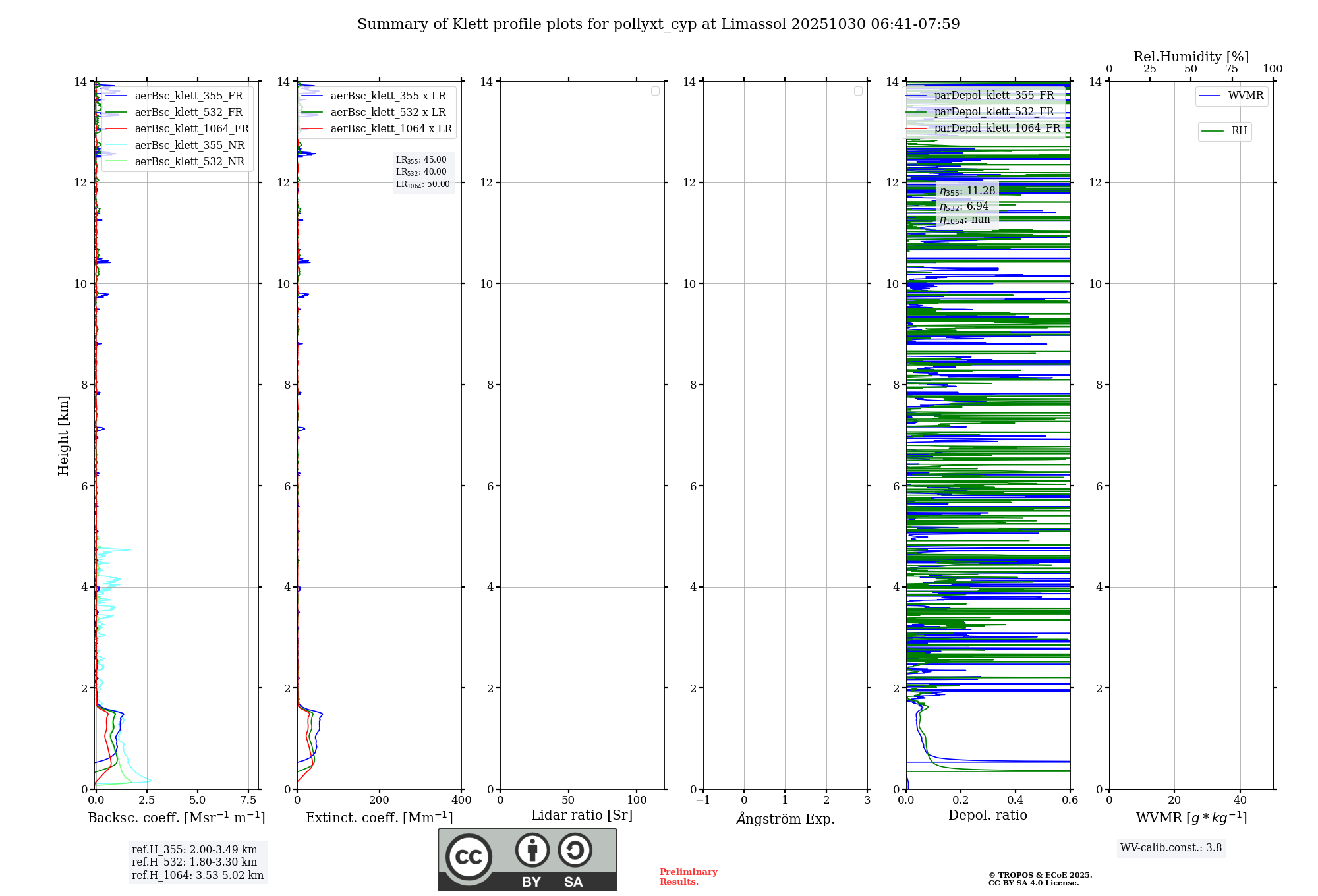Image resolution: width=1318 pixels, height=896 pixels.
Task: Click the Rel.Humidity [%] top axis label
Action: point(1191,57)
